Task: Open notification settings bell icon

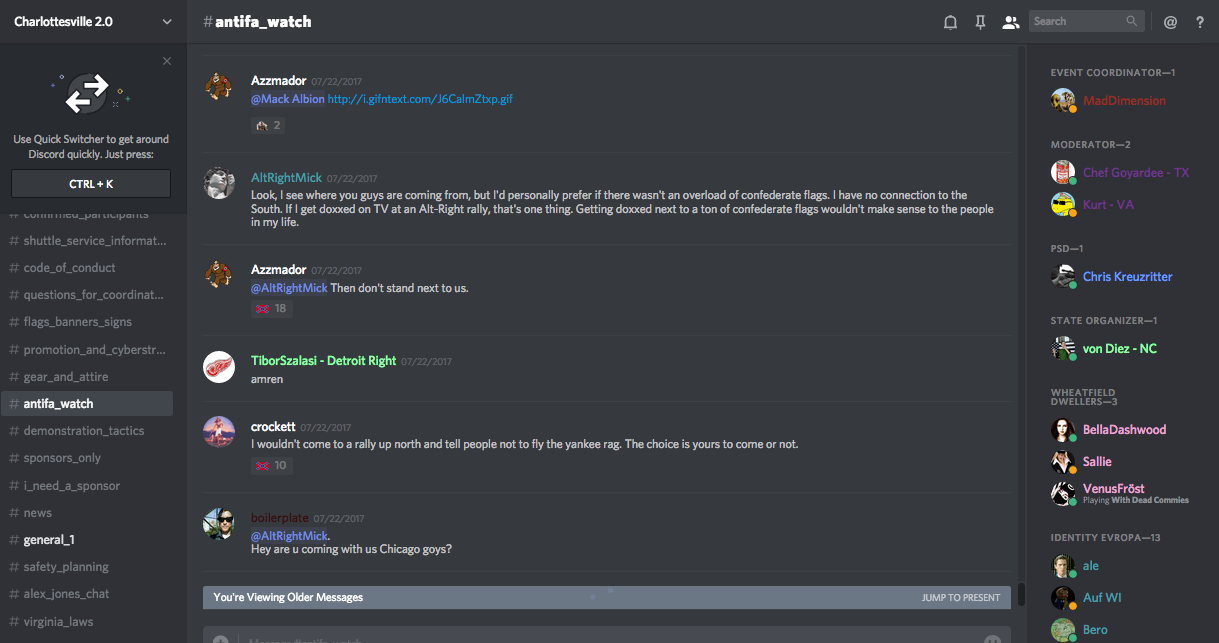Action: [x=950, y=22]
